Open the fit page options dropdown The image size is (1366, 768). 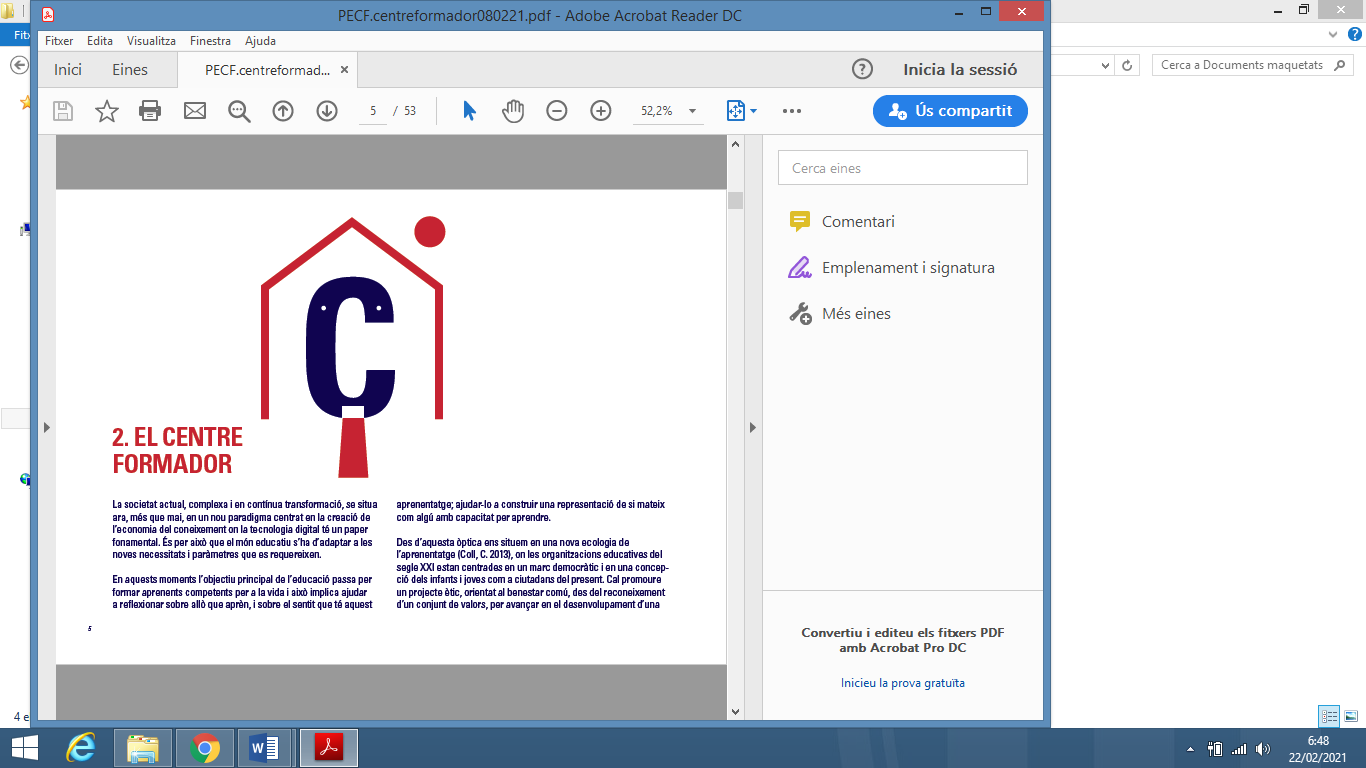[742, 111]
